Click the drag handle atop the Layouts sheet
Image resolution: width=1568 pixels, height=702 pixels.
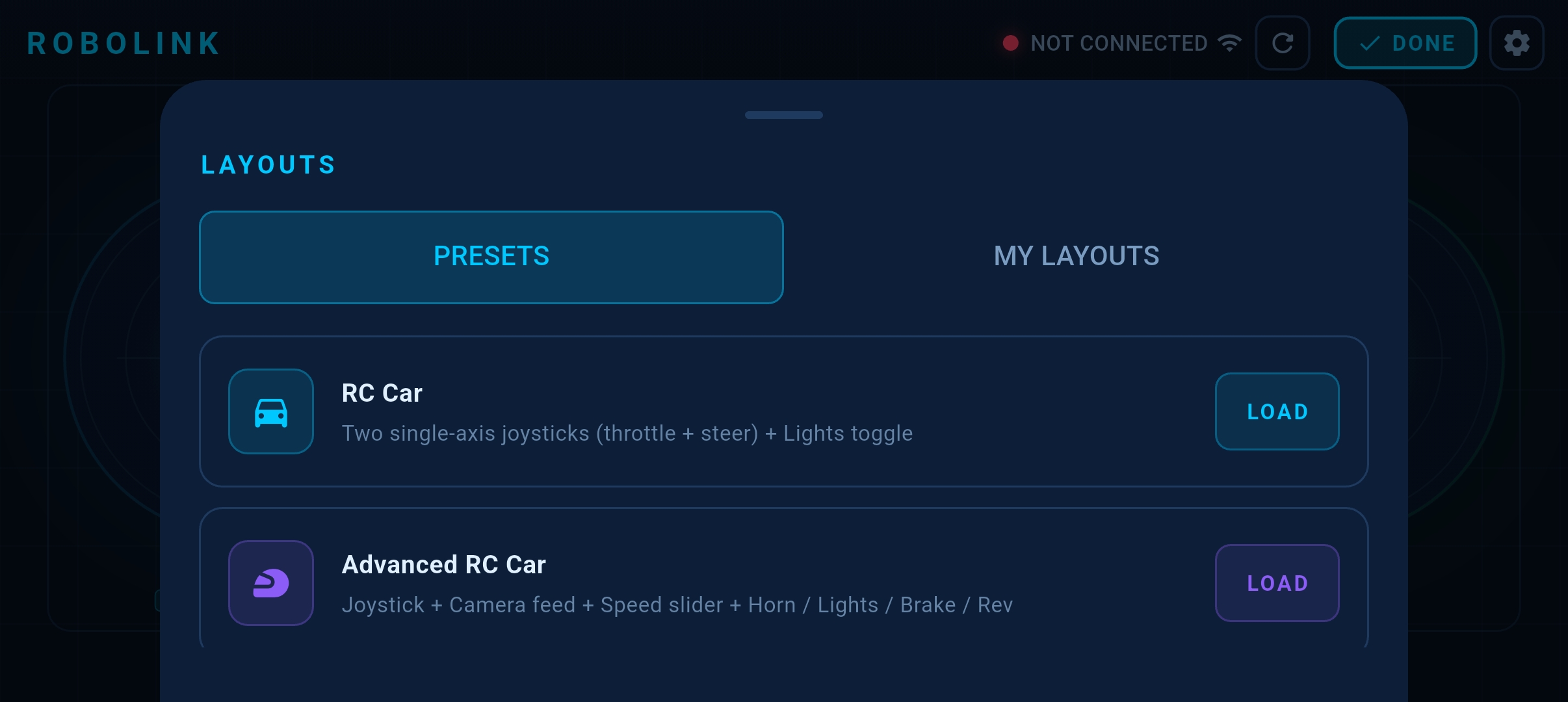[783, 115]
